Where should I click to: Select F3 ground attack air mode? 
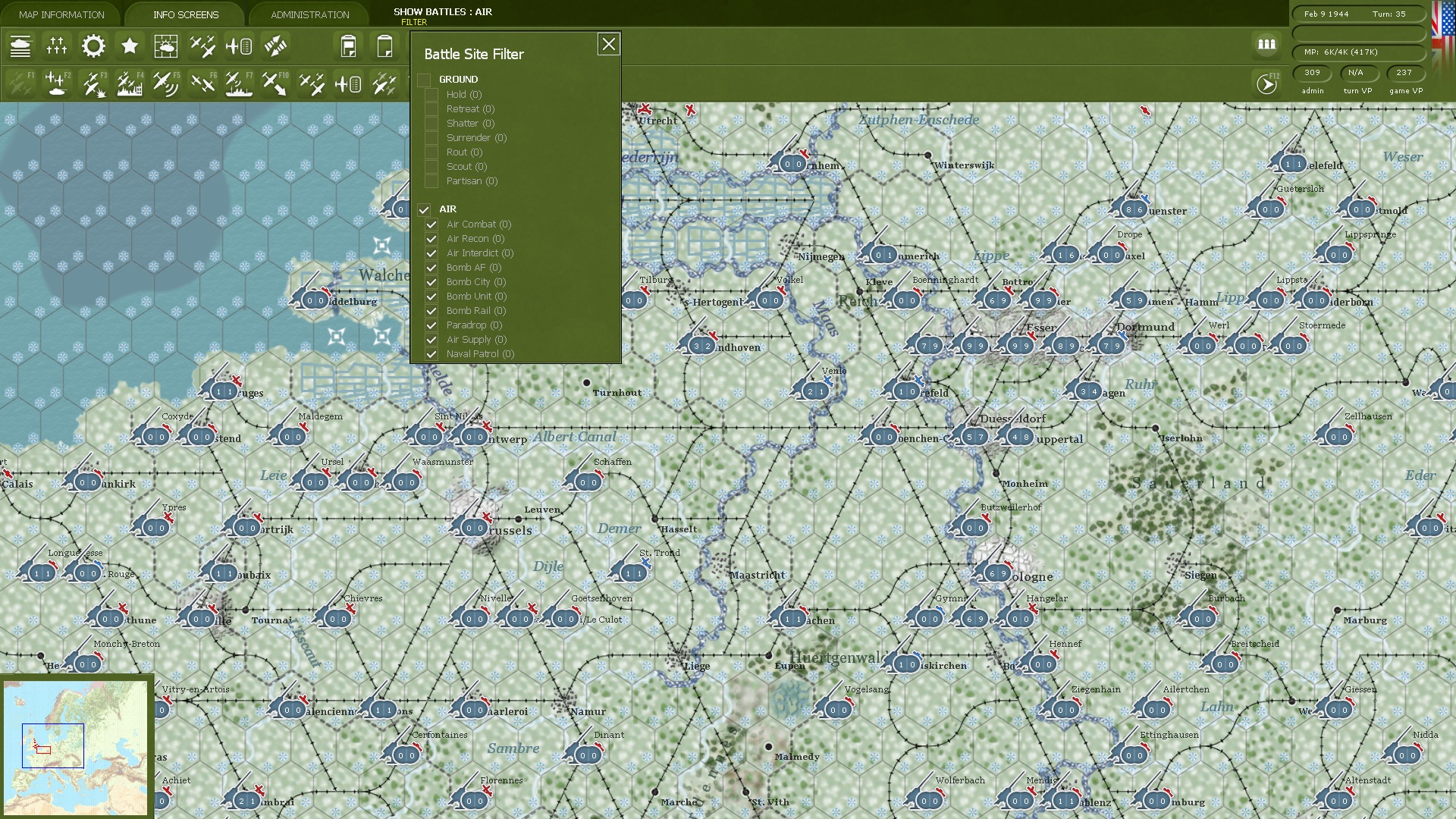click(x=93, y=83)
